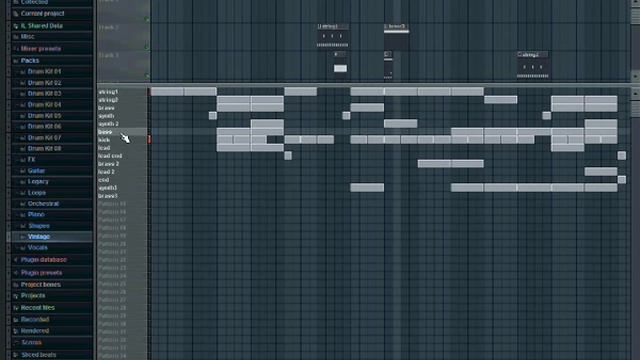Expand the Project bones folder
The height and width of the screenshot is (360, 640).
tap(40, 284)
